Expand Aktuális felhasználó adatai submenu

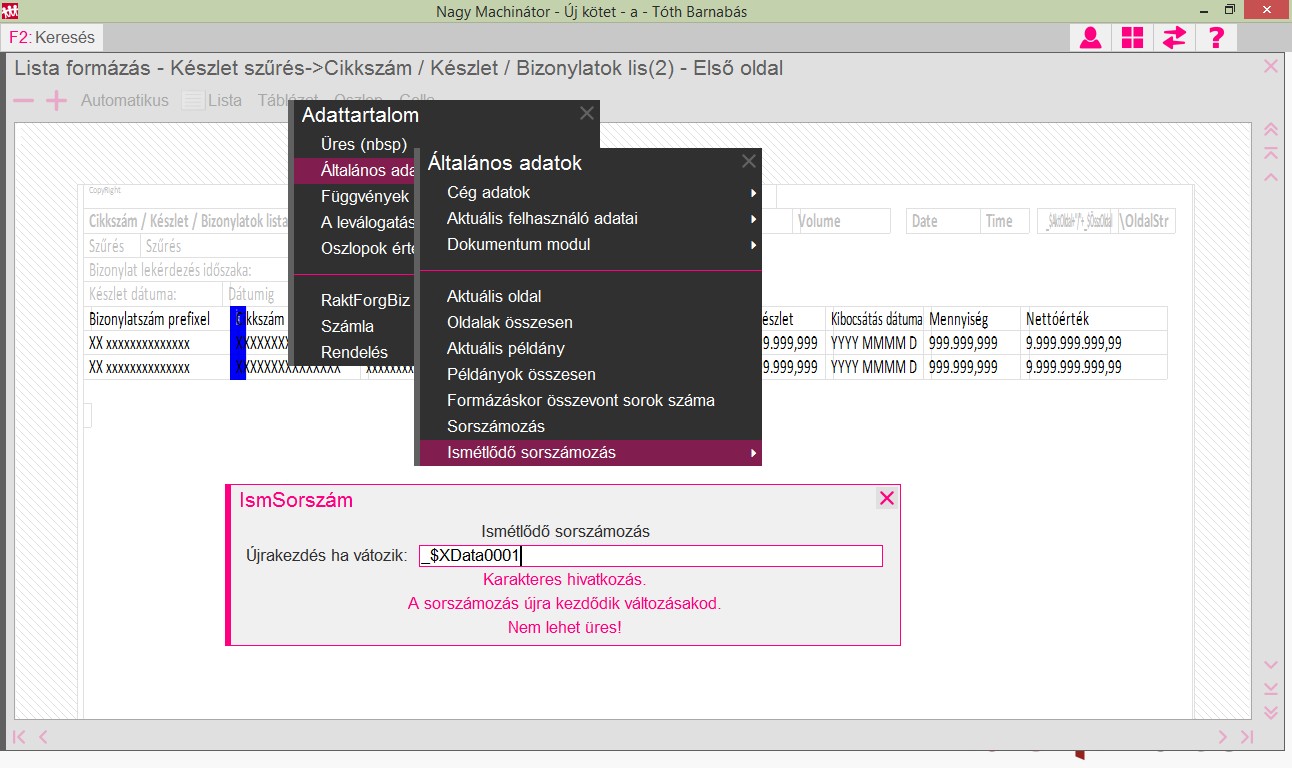pos(591,218)
